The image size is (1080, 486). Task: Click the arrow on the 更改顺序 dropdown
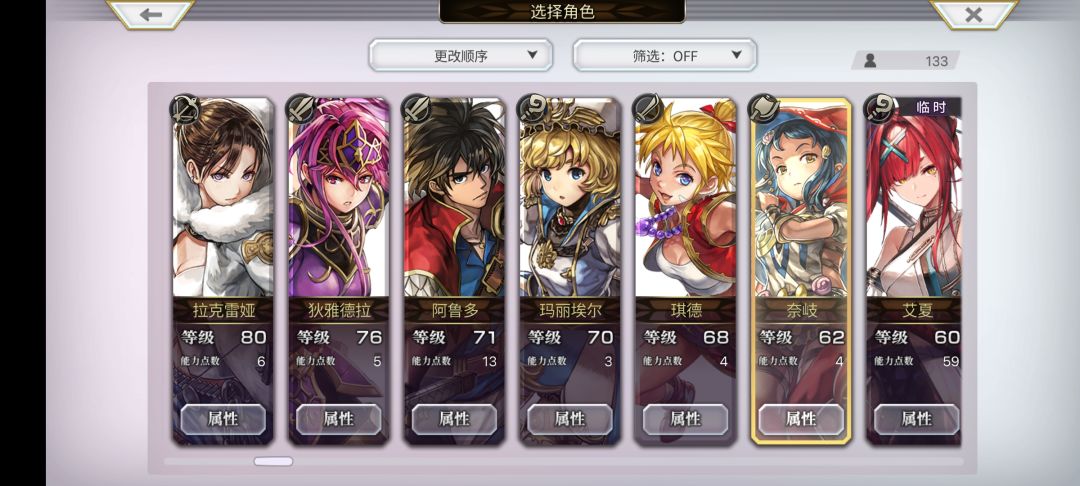[x=532, y=55]
